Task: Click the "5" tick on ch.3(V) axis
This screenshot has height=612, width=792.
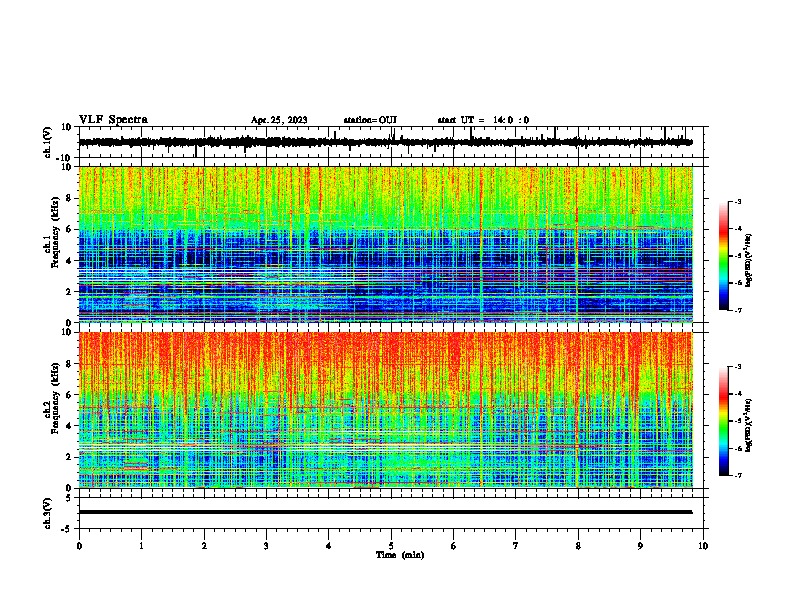Action: (x=69, y=497)
